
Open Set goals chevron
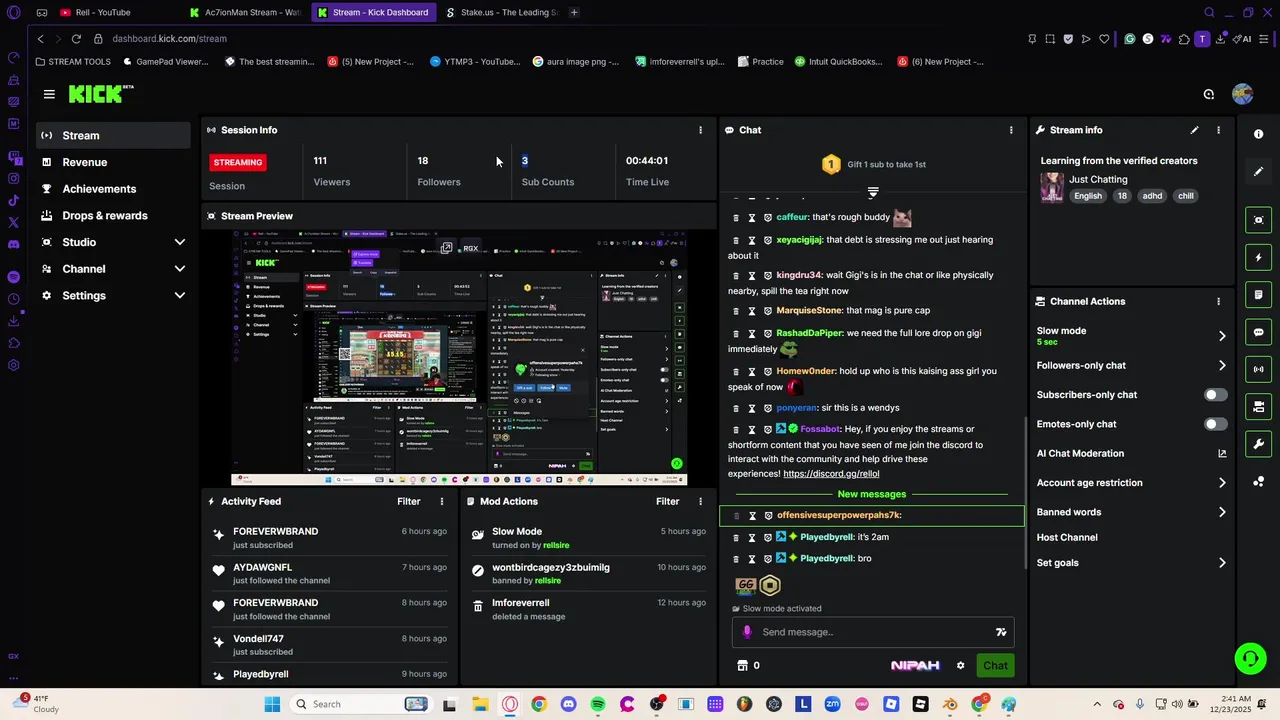coord(1222,563)
